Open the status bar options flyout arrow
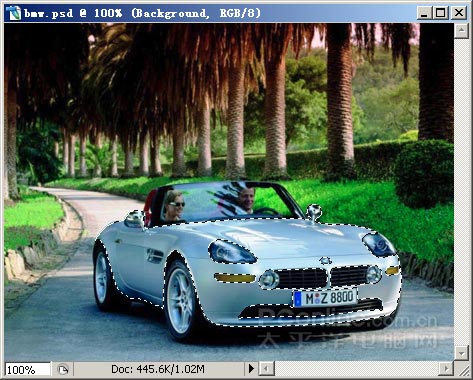The width and height of the screenshot is (473, 380). (x=251, y=369)
